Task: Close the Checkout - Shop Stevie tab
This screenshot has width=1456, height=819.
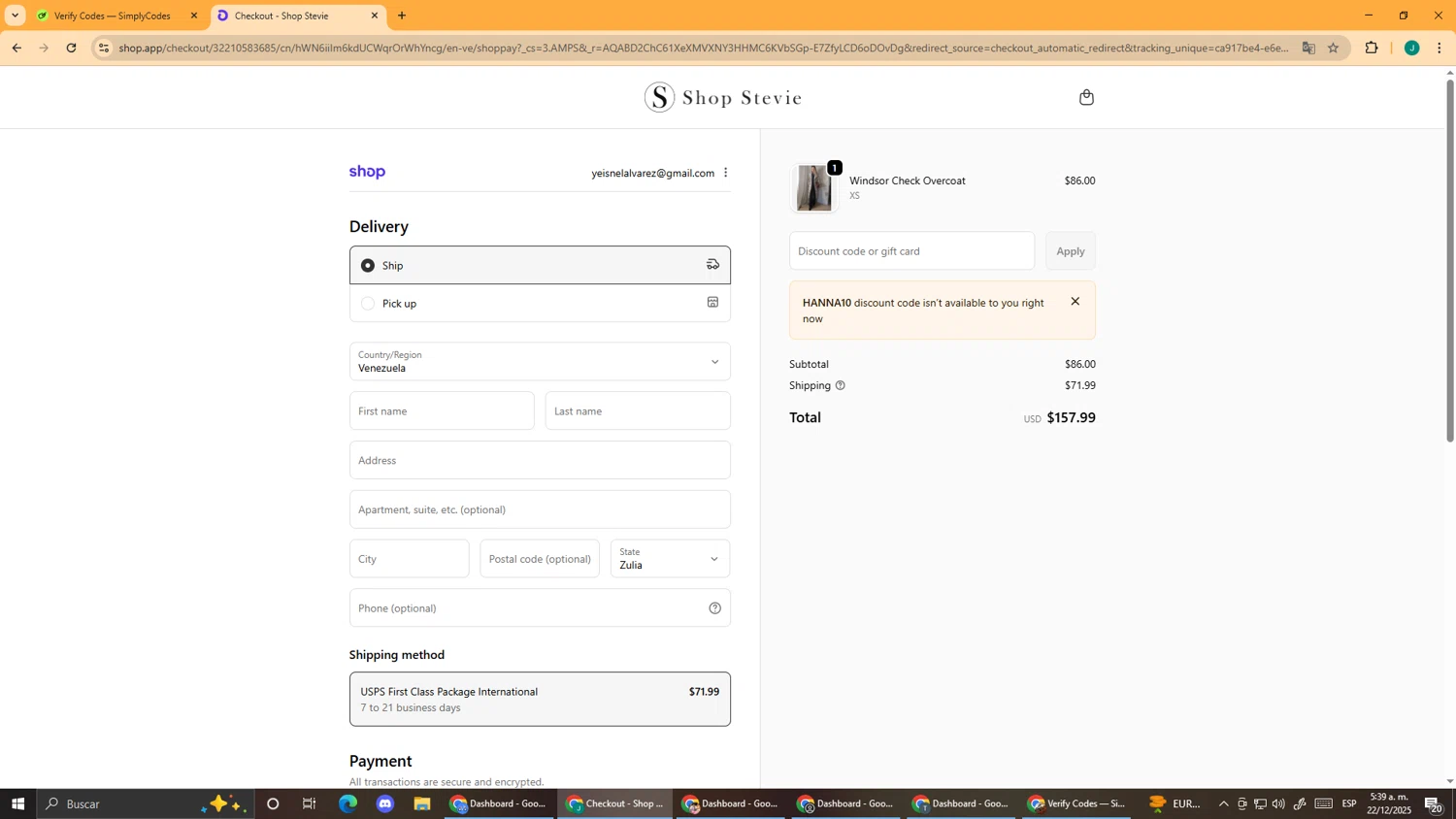Action: point(375,16)
